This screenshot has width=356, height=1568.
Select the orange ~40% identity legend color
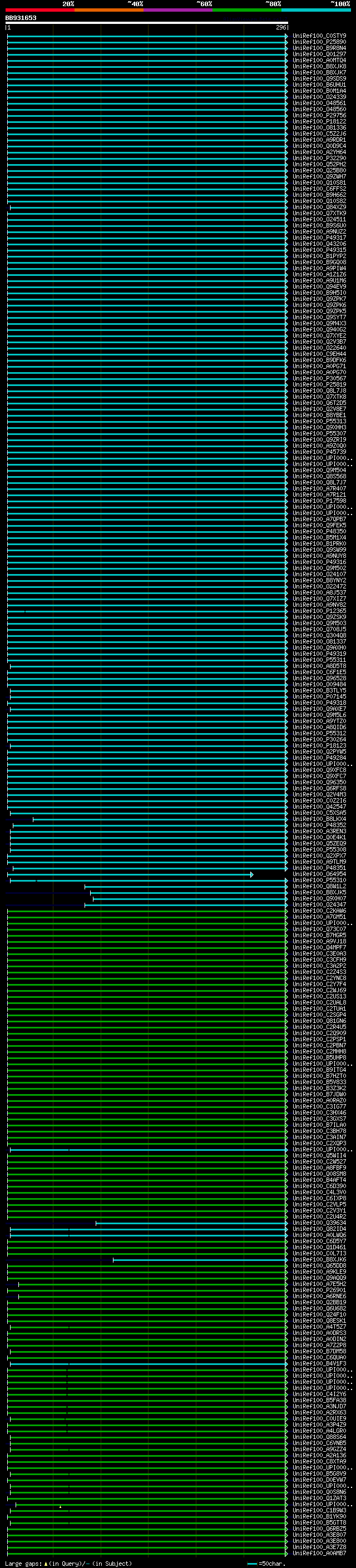pos(109,10)
